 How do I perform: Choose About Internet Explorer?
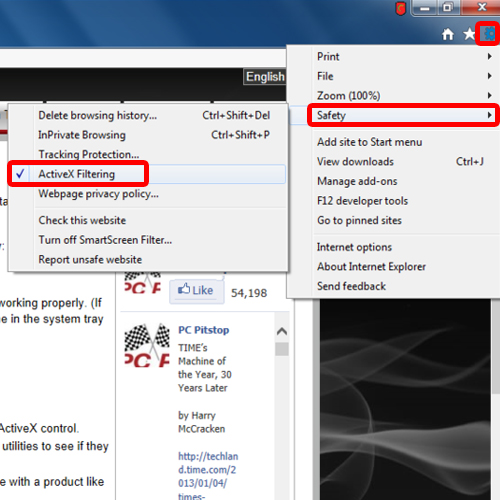coord(405,267)
